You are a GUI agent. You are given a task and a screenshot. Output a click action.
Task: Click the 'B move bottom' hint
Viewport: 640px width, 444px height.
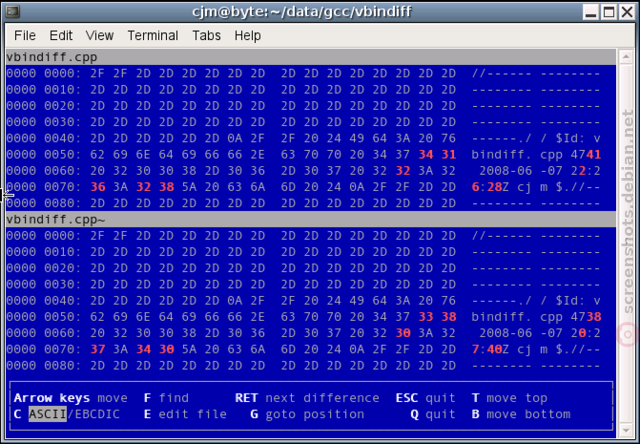point(521,414)
